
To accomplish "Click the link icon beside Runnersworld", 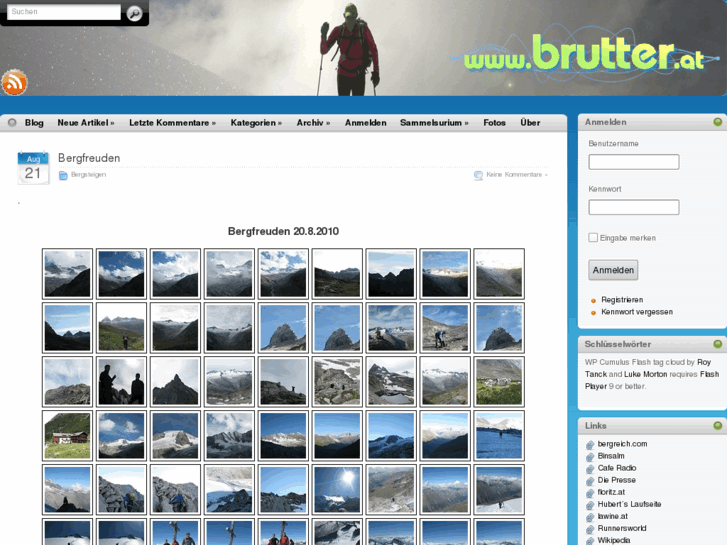I will pyautogui.click(x=590, y=529).
